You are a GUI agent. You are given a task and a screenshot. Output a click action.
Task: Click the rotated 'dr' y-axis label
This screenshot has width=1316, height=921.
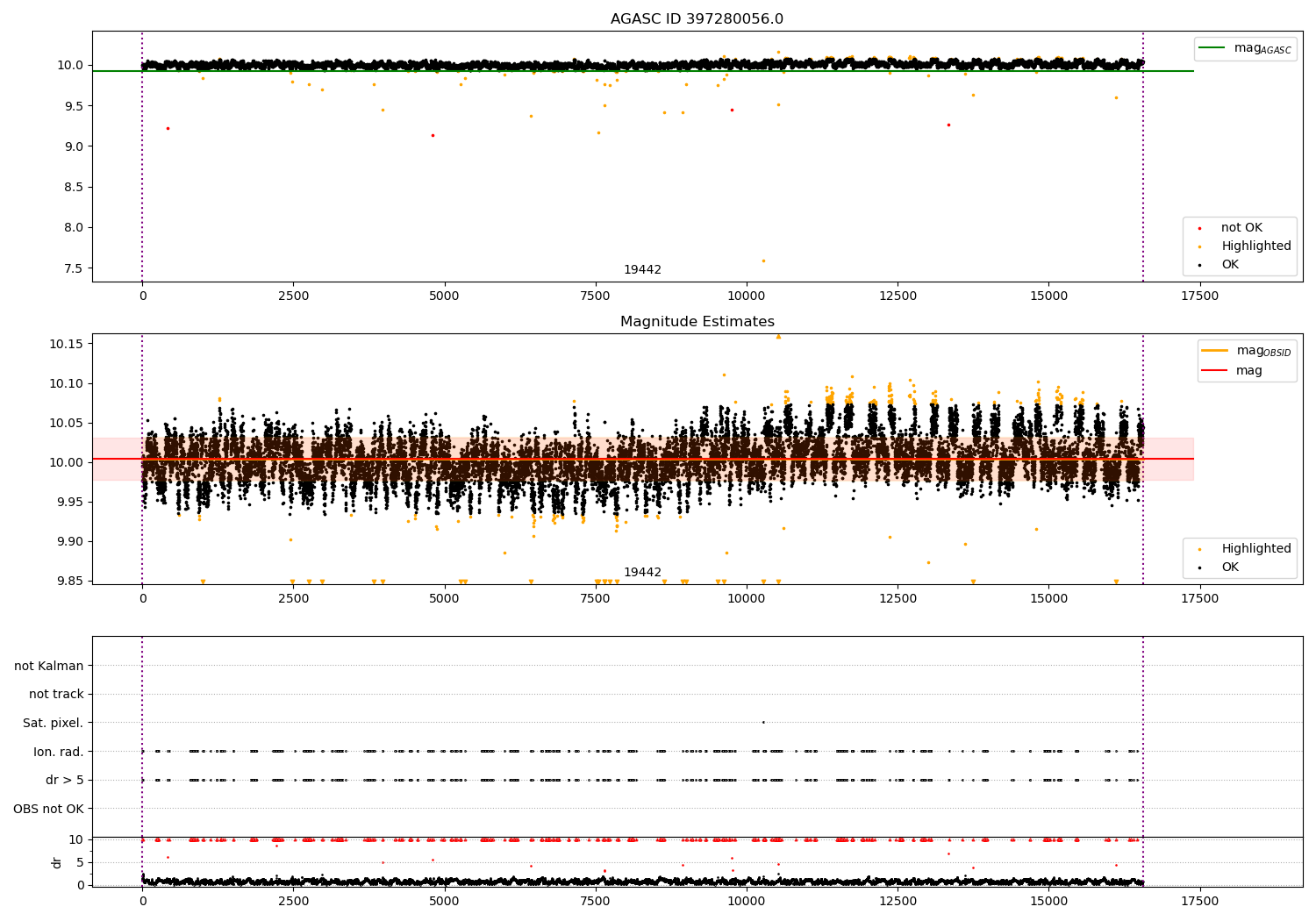point(57,862)
